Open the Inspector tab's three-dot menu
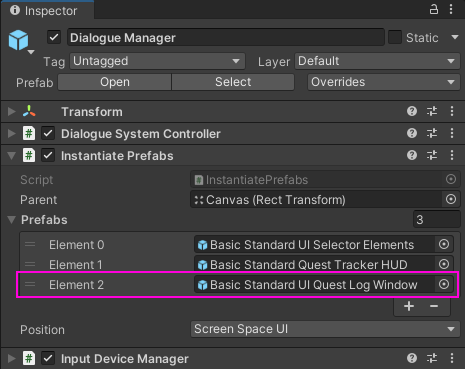465x369 pixels. point(451,9)
